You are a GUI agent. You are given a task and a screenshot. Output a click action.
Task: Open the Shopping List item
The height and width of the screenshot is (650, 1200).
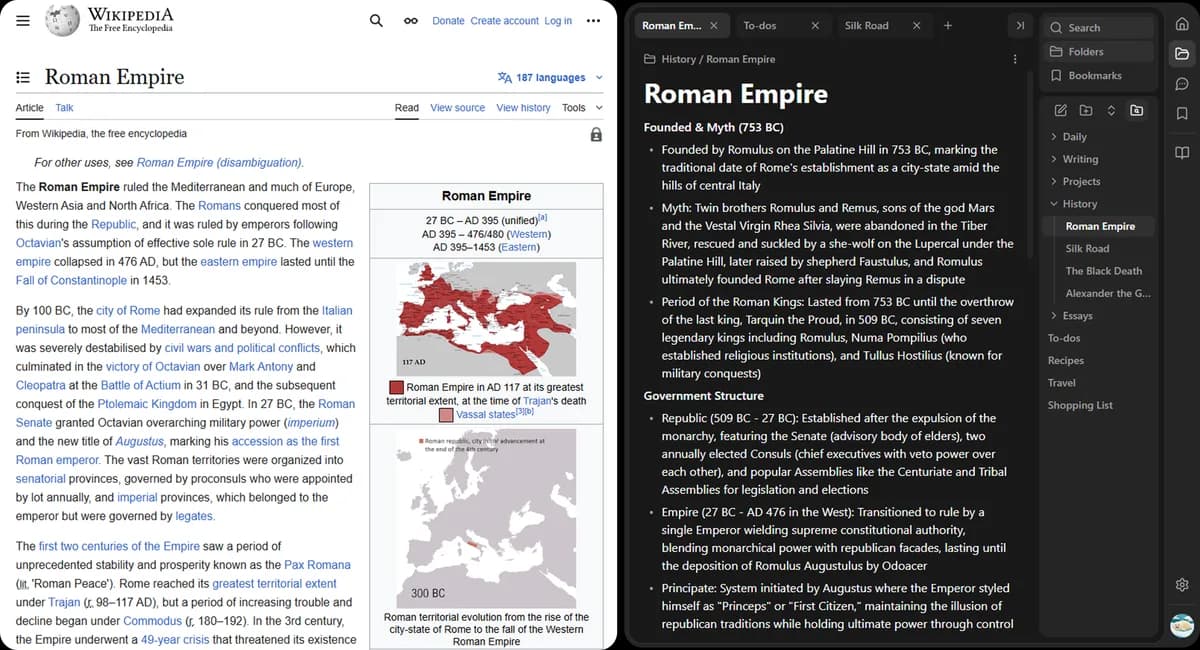point(1080,406)
